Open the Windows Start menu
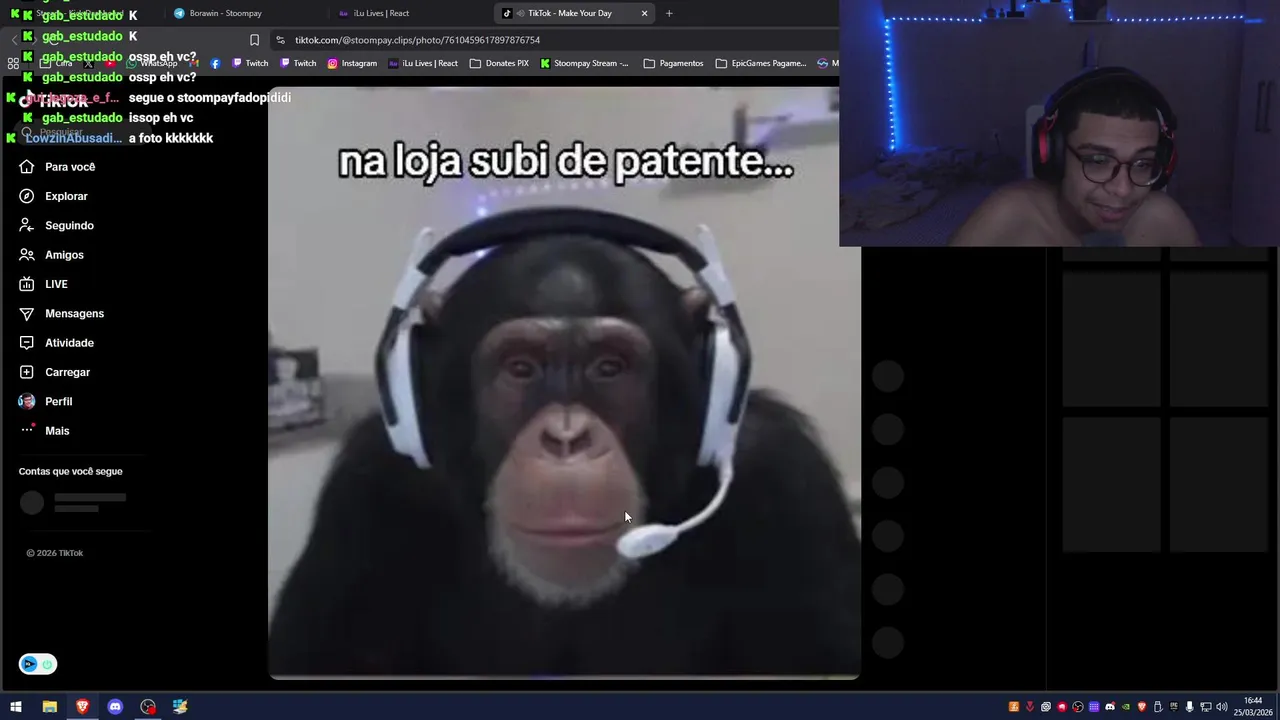The width and height of the screenshot is (1280, 720). pos(16,707)
